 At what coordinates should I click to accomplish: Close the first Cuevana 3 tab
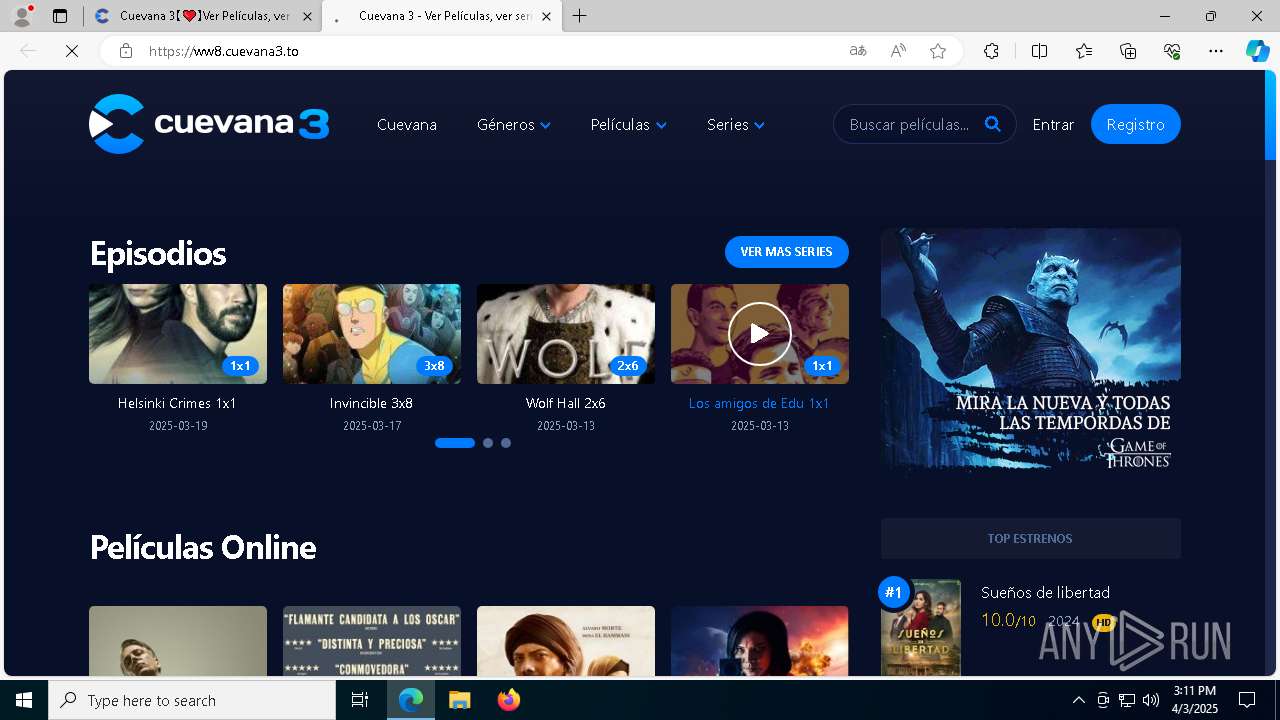click(307, 16)
